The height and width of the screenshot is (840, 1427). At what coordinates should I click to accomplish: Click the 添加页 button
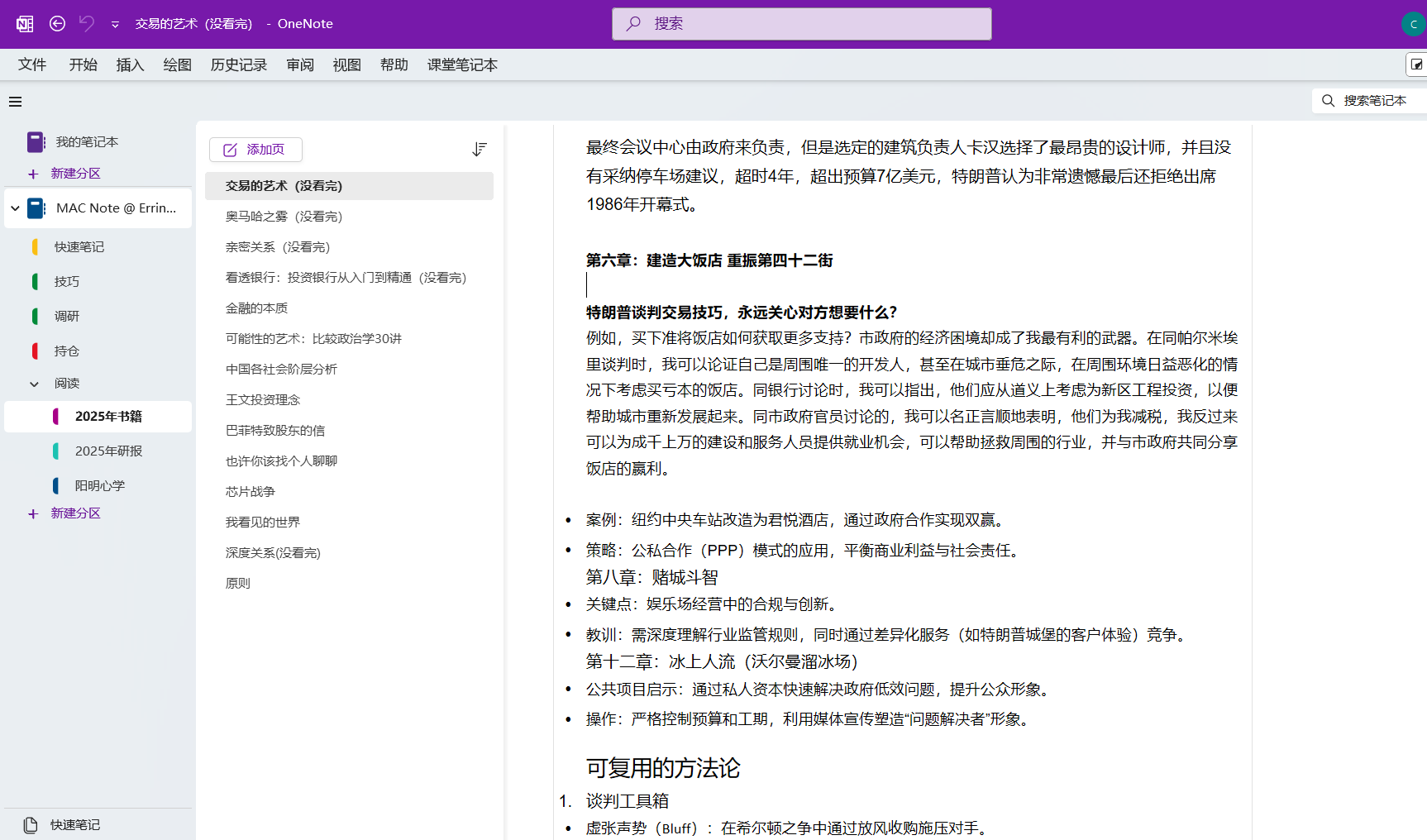(255, 150)
